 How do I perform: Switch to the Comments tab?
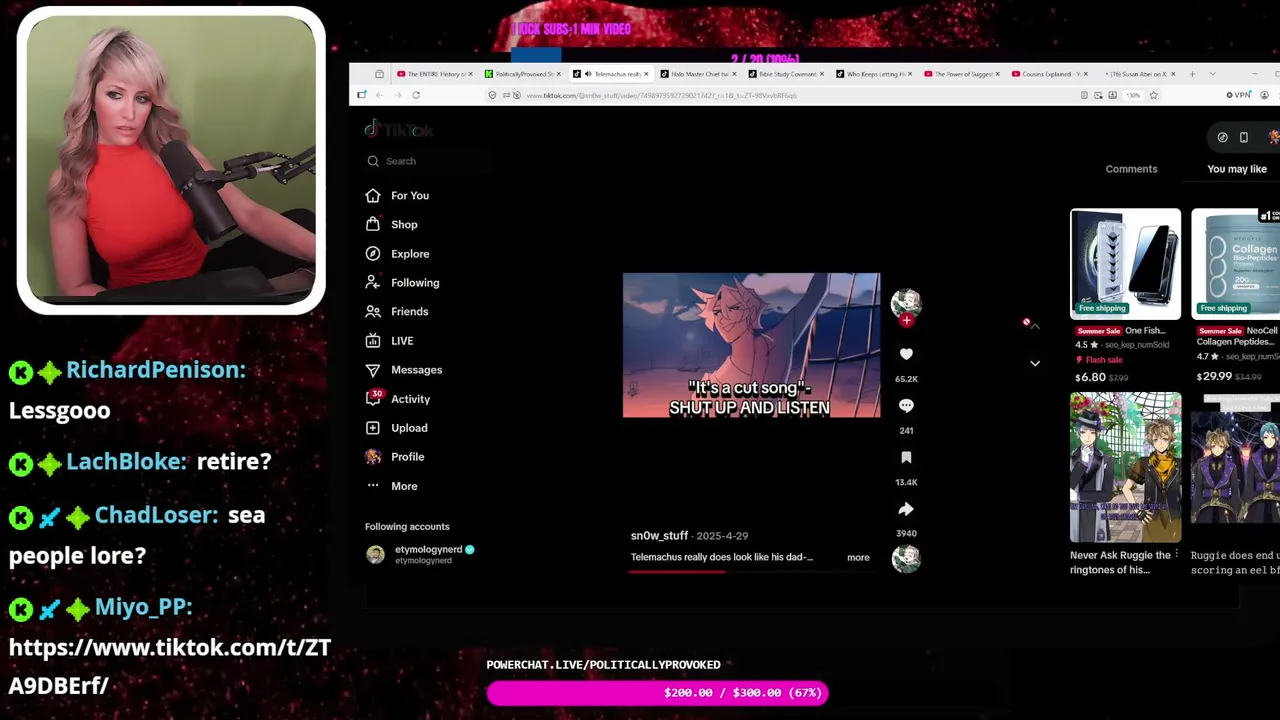(x=1131, y=169)
